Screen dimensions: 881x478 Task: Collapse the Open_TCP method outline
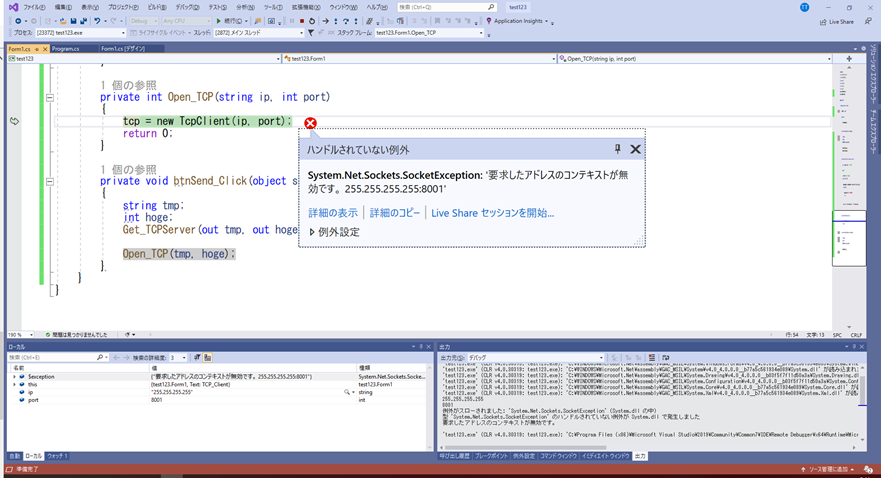click(49, 97)
